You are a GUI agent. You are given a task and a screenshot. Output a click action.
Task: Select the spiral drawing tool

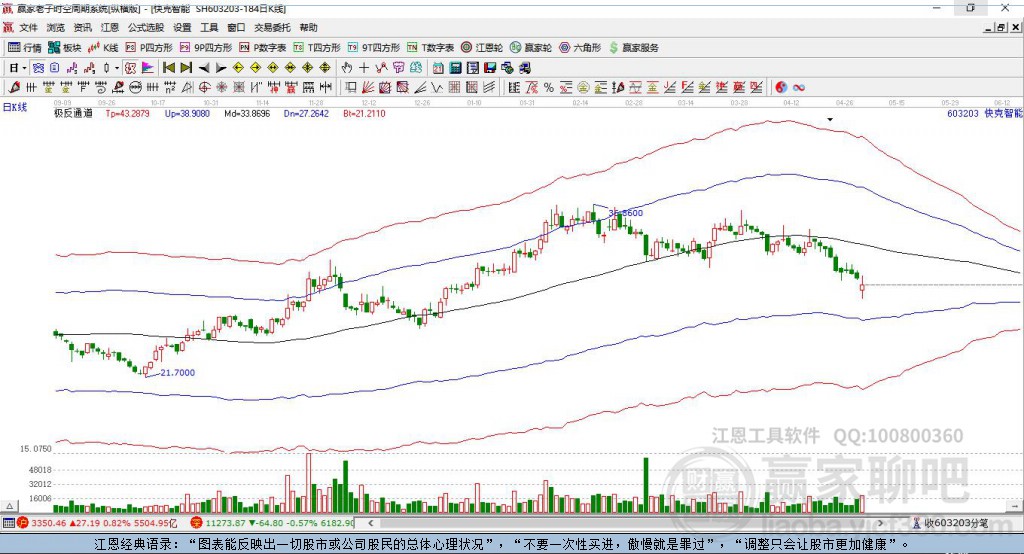tap(101, 88)
